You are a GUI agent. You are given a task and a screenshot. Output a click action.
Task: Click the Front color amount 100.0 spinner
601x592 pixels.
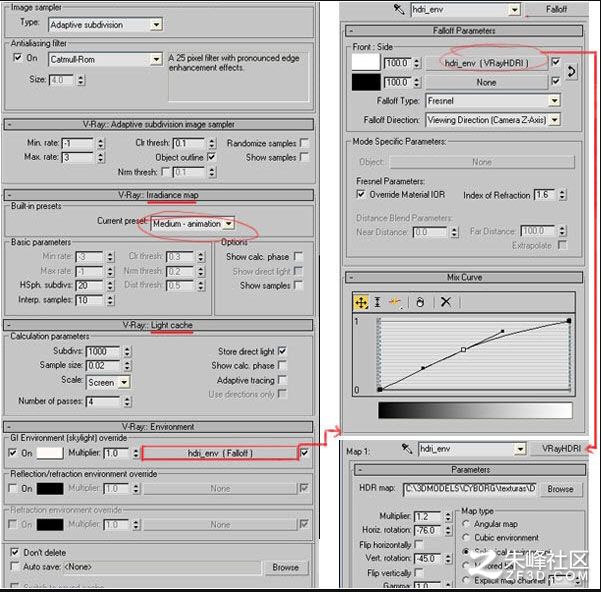tap(417, 63)
